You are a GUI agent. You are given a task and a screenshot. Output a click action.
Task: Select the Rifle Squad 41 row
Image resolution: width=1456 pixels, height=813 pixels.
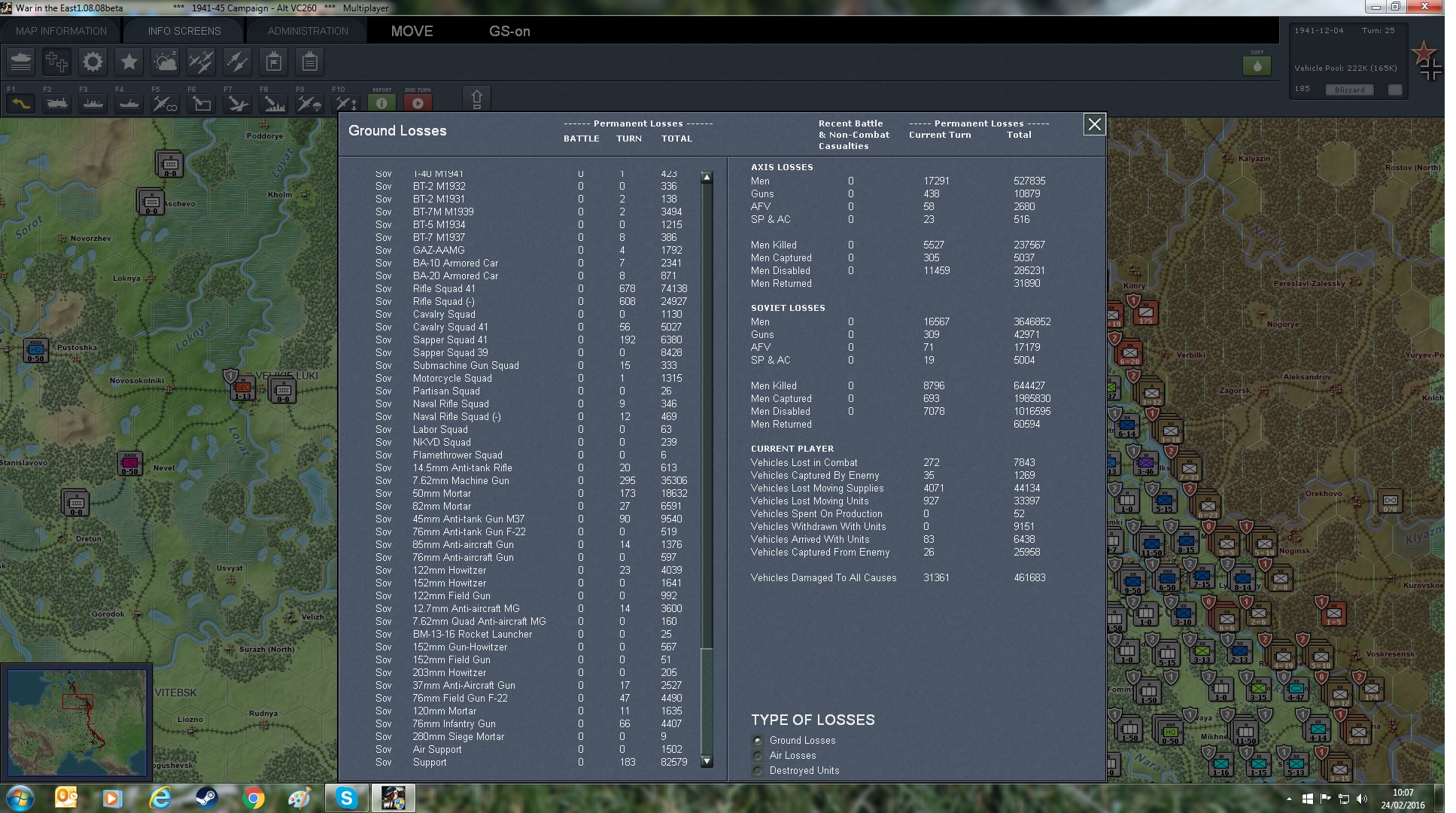[532, 288]
